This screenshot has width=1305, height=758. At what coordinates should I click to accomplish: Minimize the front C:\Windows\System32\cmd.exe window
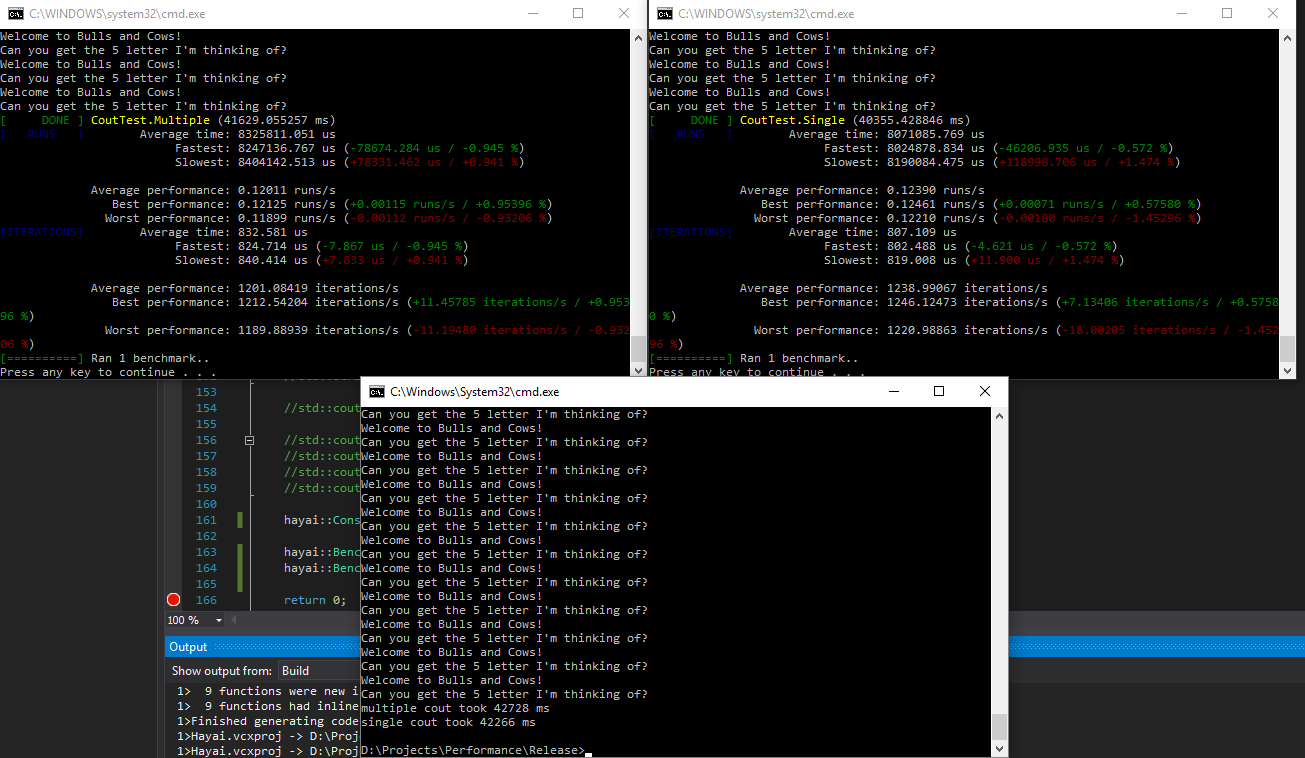click(x=892, y=391)
